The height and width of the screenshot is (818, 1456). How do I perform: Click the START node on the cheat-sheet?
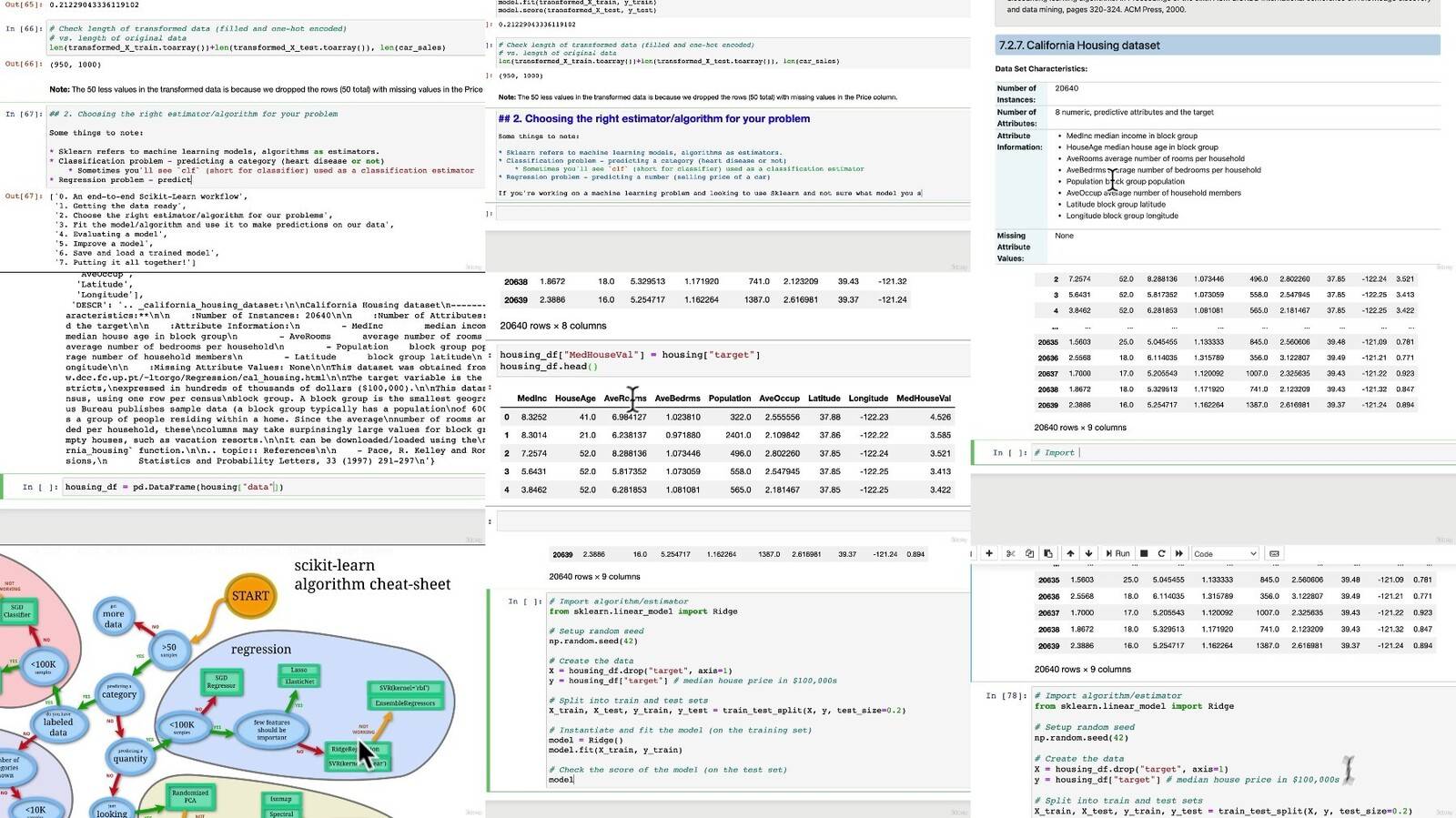pyautogui.click(x=250, y=596)
